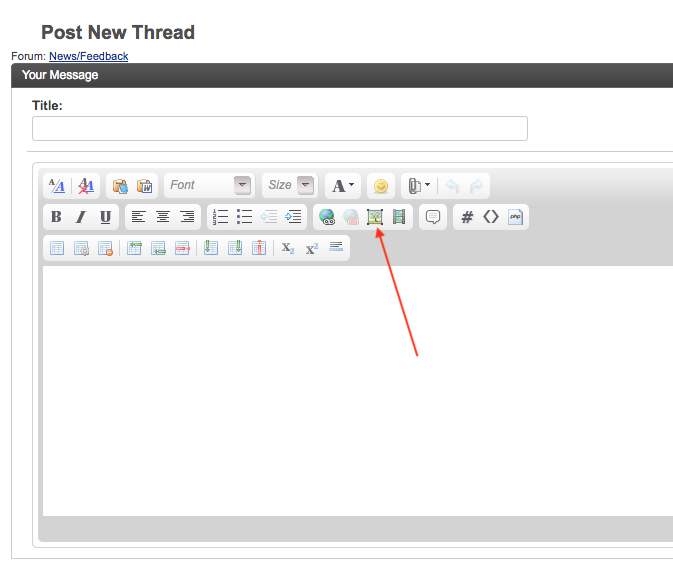Click the Align Center button
This screenshot has width=673, height=572.
click(x=163, y=217)
